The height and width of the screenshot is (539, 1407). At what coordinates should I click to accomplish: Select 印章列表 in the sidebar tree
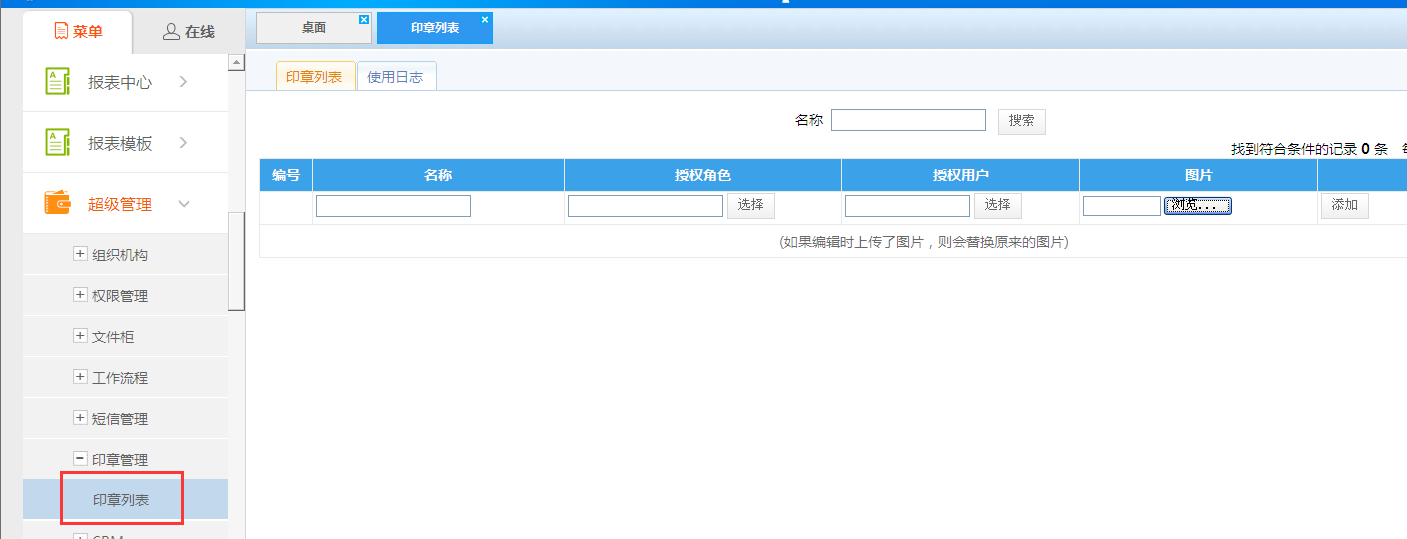[x=126, y=499]
